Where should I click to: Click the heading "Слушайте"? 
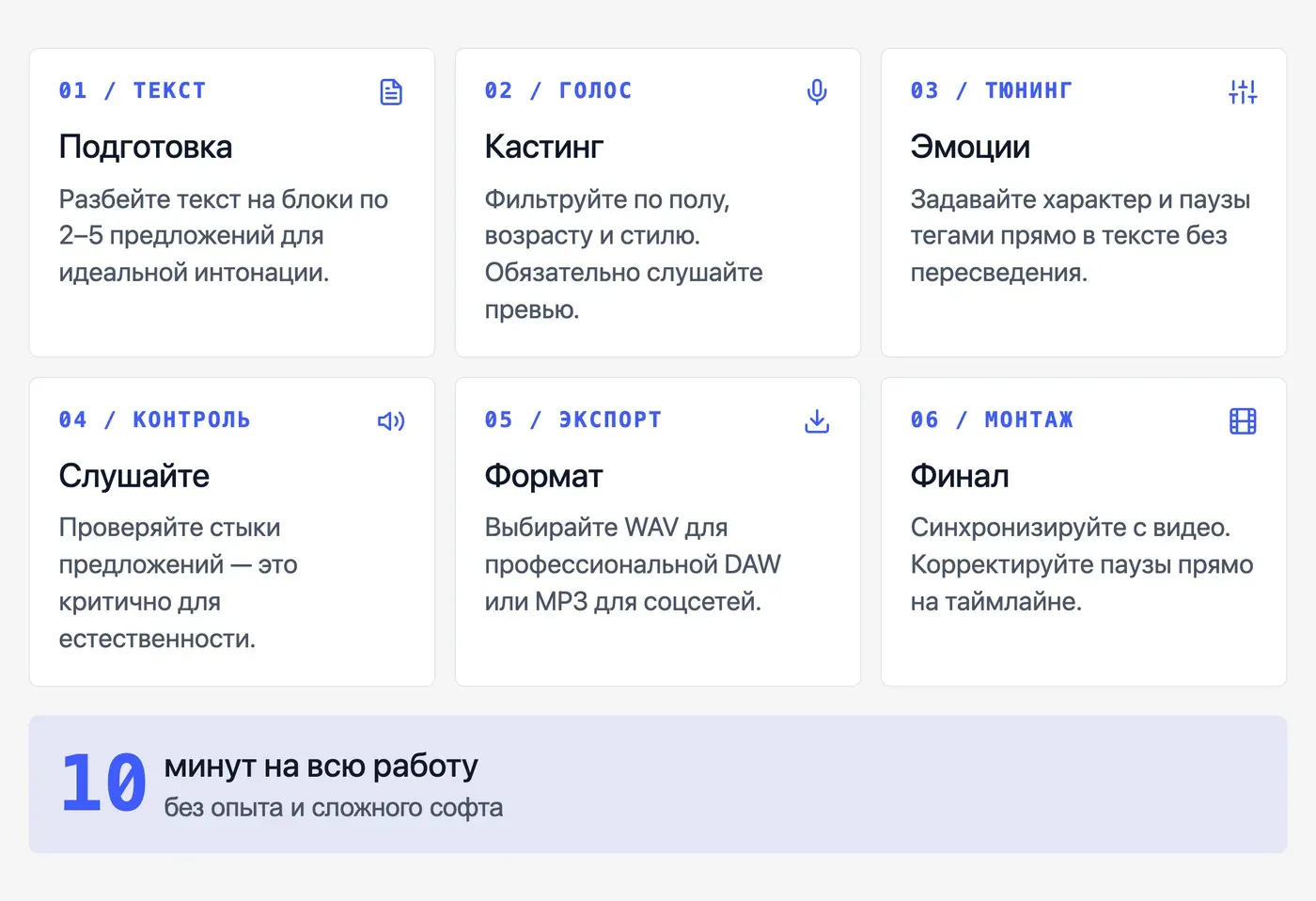134,476
